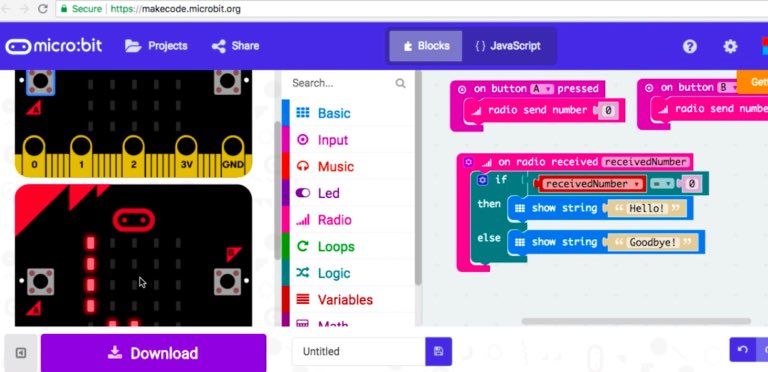Click the receivedNumber parameter on radio received block
Viewport: 768px width, 372px height.
pos(645,162)
